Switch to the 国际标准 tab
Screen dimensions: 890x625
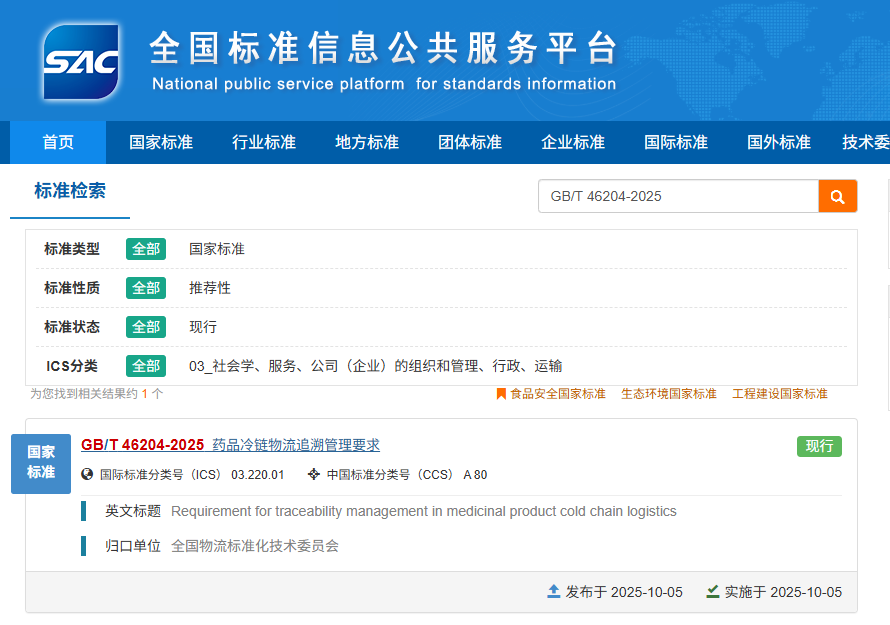[676, 143]
